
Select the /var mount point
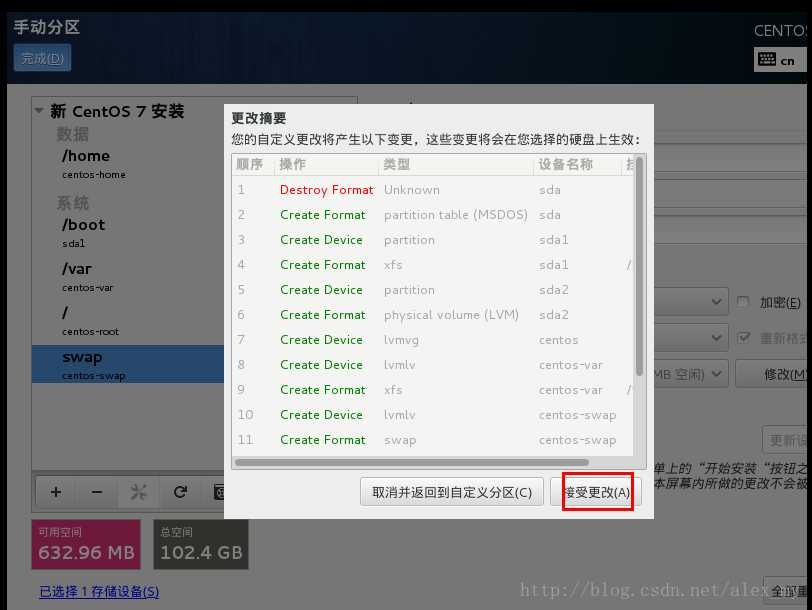tap(128, 277)
